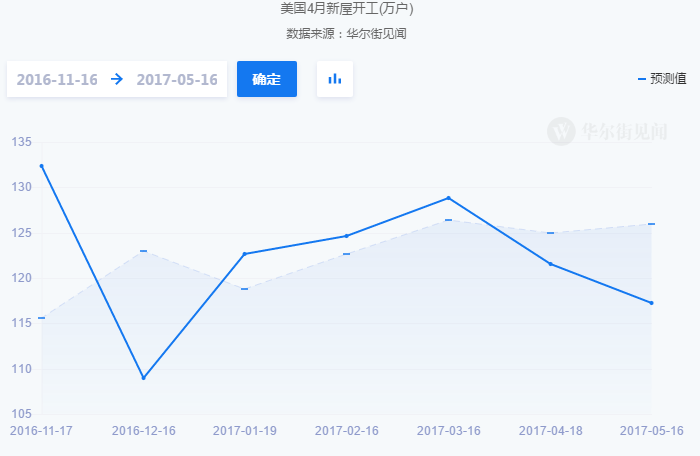Click chart title 美国4月新屋开工(万户)
This screenshot has height=456, width=700.
(347, 8)
